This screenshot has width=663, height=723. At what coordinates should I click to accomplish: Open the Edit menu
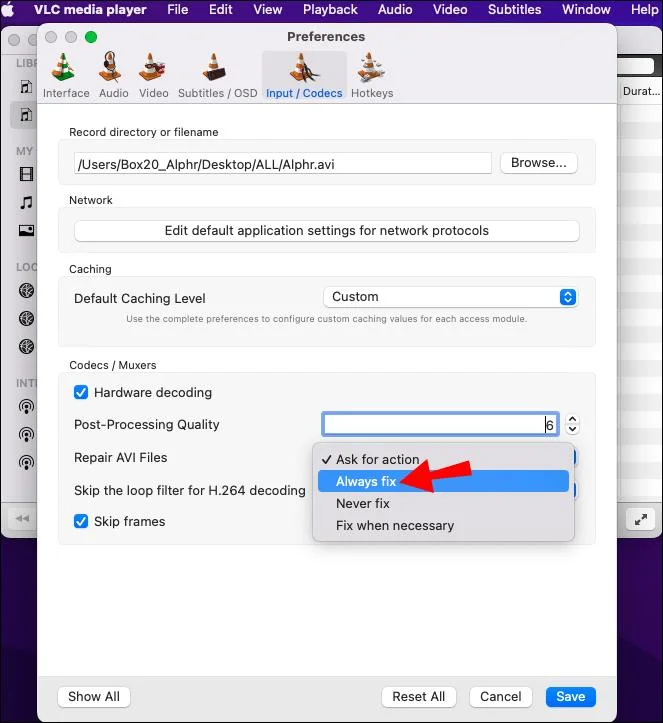220,10
